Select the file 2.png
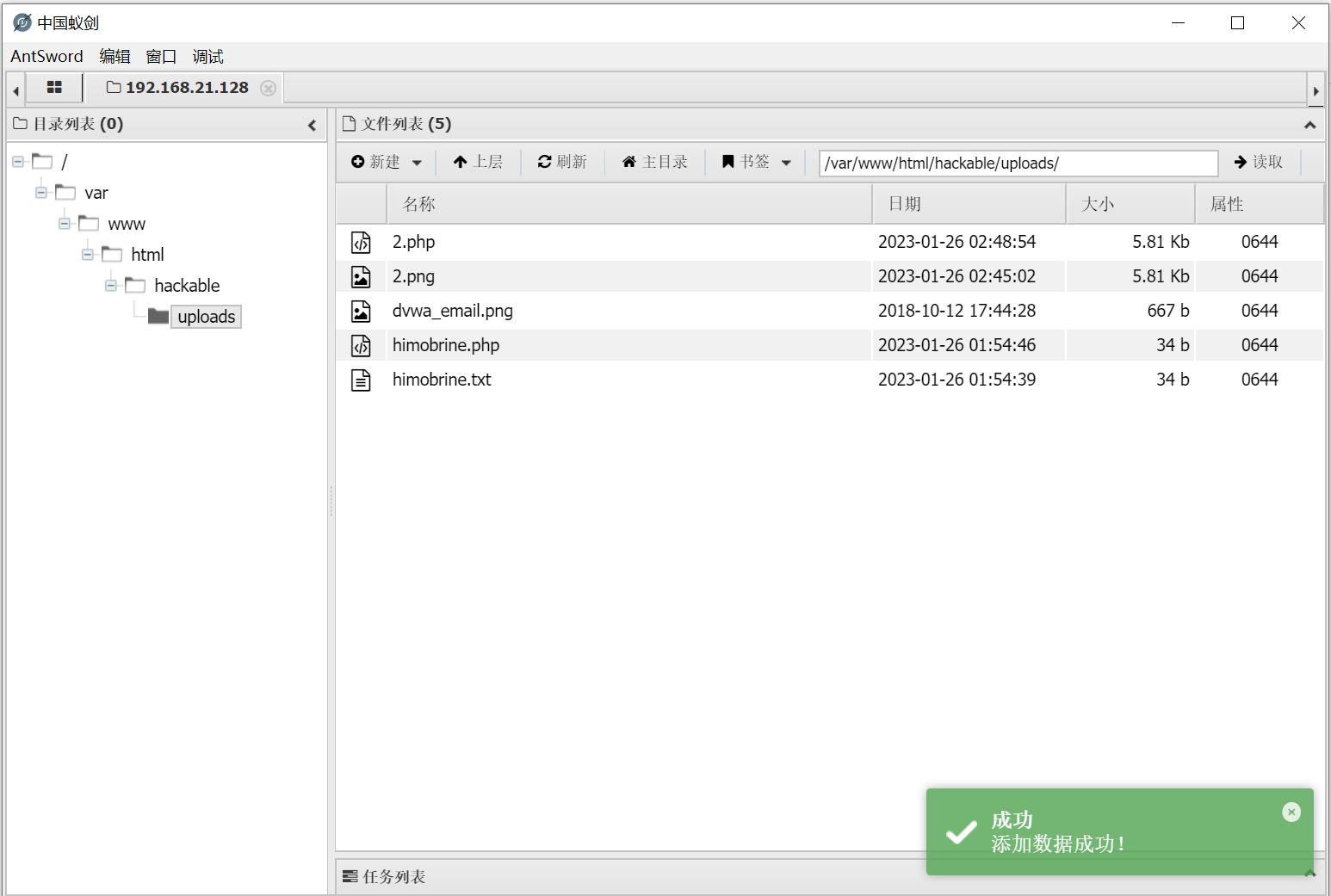The height and width of the screenshot is (896, 1331). (413, 276)
